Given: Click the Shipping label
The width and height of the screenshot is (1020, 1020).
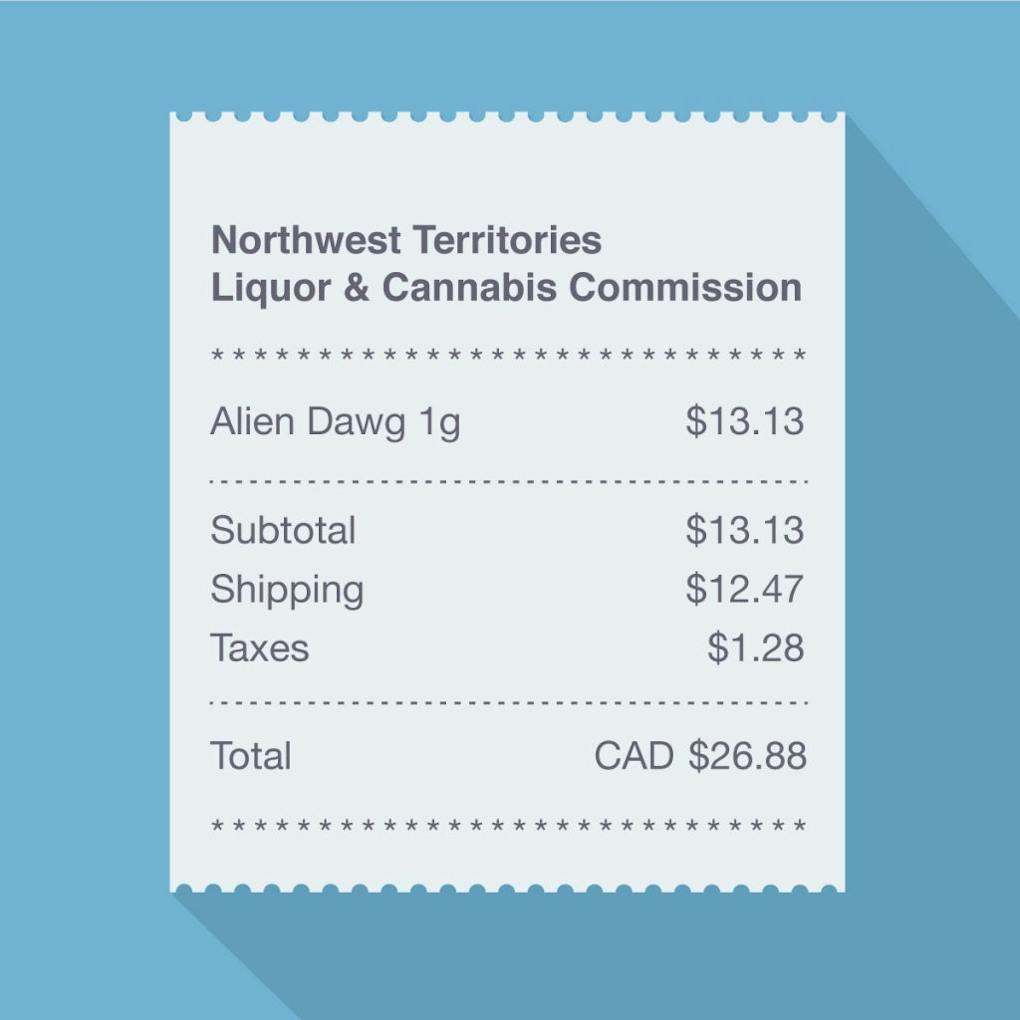Looking at the screenshot, I should pyautogui.click(x=287, y=590).
